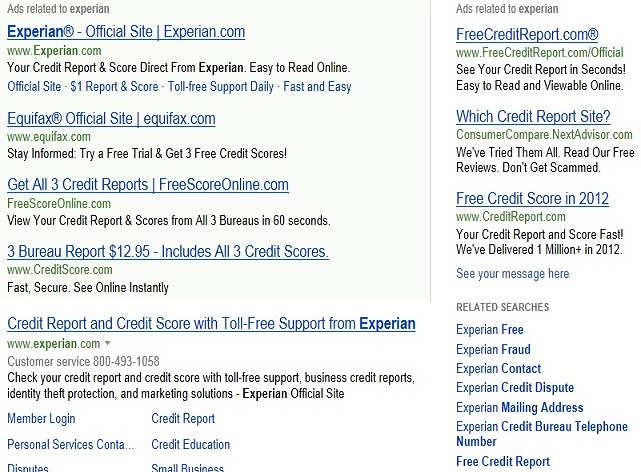Follow the 'Toll-free Support Daily' sitelink
Image resolution: width=641 pixels, height=472 pixels.
[221, 87]
